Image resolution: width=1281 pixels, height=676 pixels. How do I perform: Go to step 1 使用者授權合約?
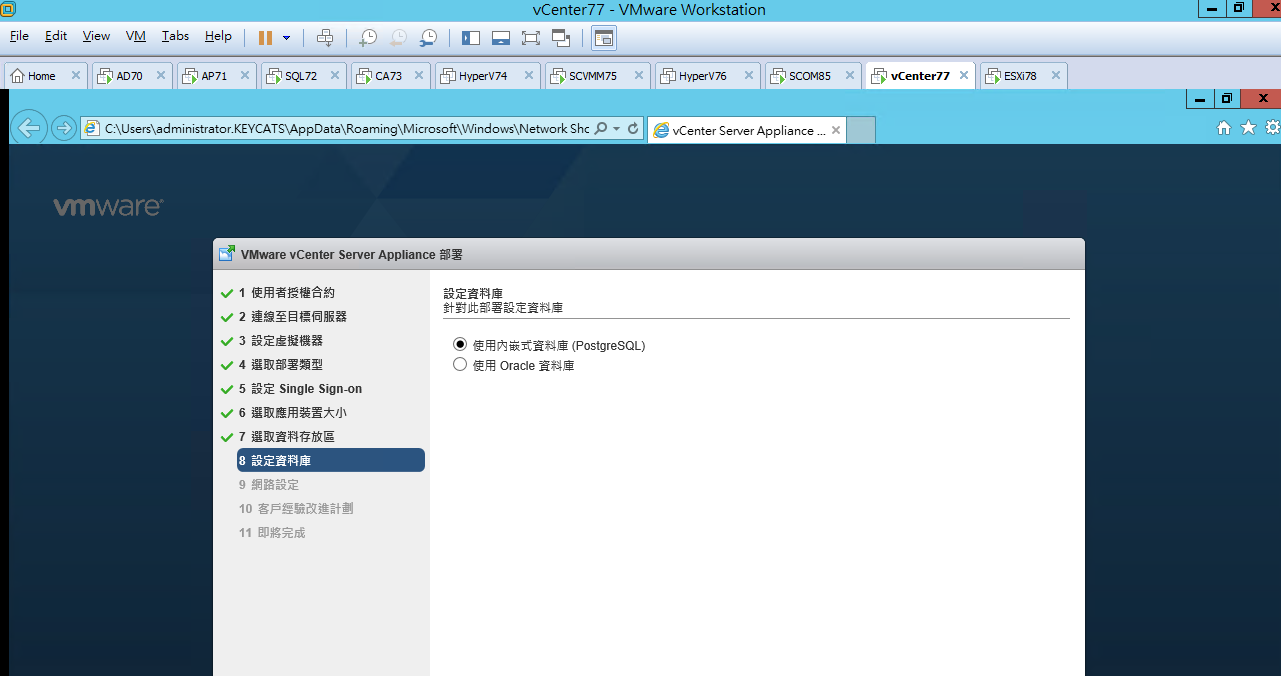pos(286,293)
